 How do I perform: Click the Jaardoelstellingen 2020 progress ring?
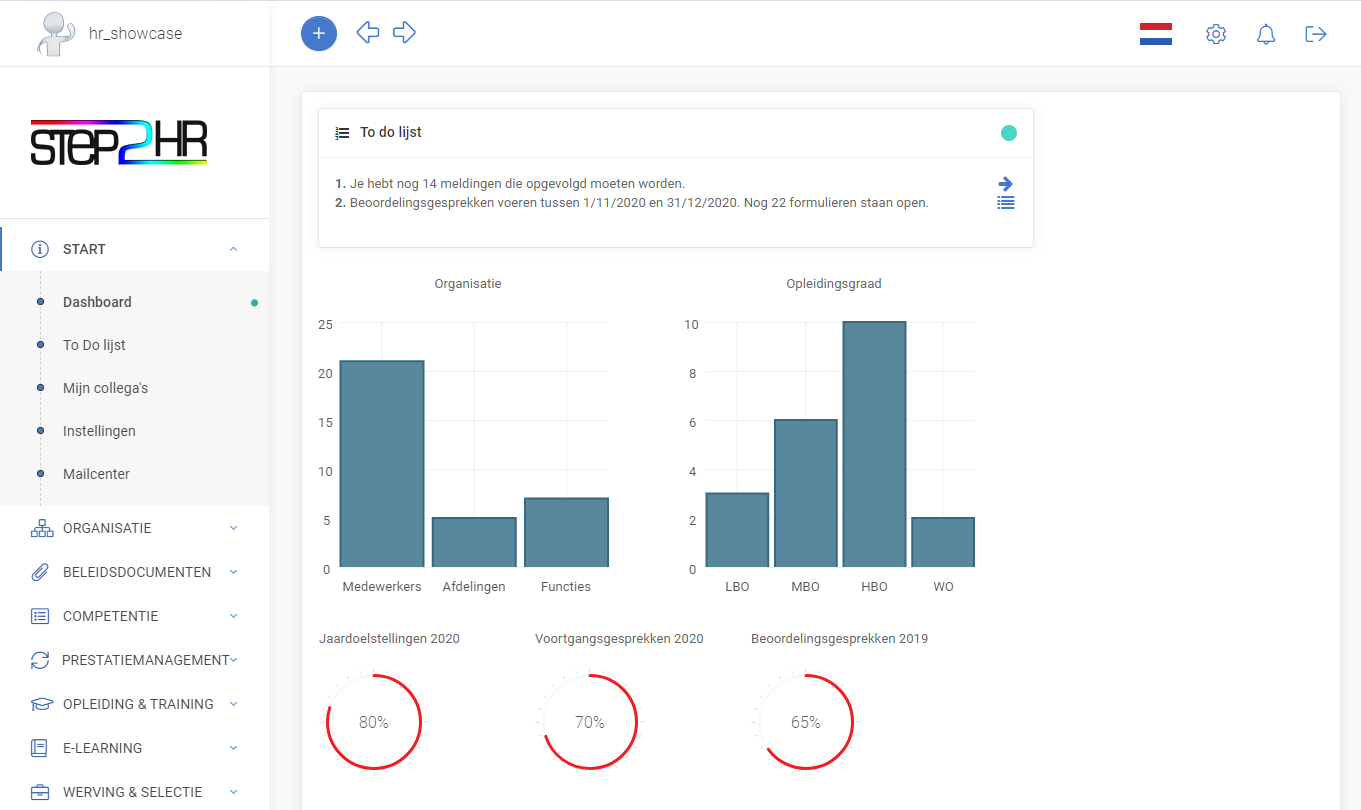click(372, 721)
